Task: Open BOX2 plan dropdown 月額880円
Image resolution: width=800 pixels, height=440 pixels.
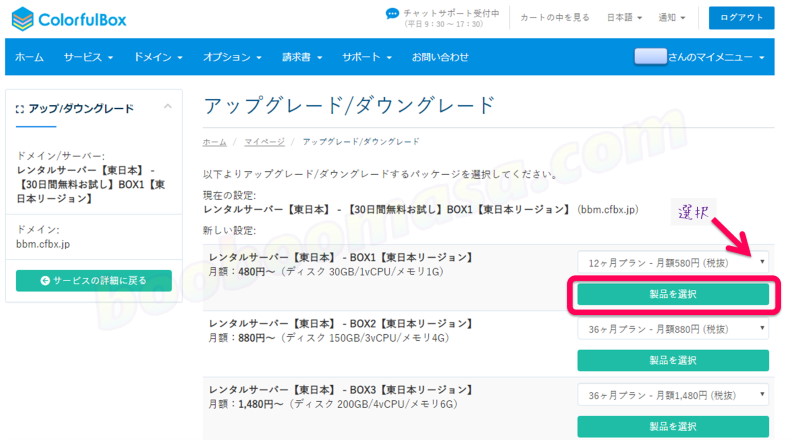Action: [x=673, y=329]
